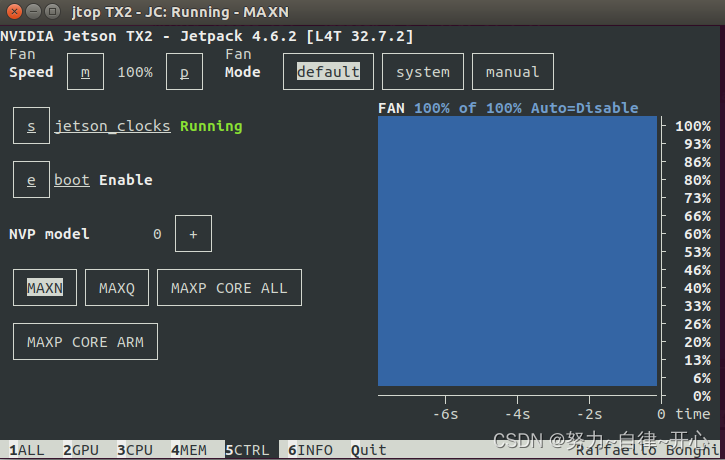This screenshot has width=725, height=460.
Task: Toggle boot enable with the e button
Action: [x=31, y=179]
